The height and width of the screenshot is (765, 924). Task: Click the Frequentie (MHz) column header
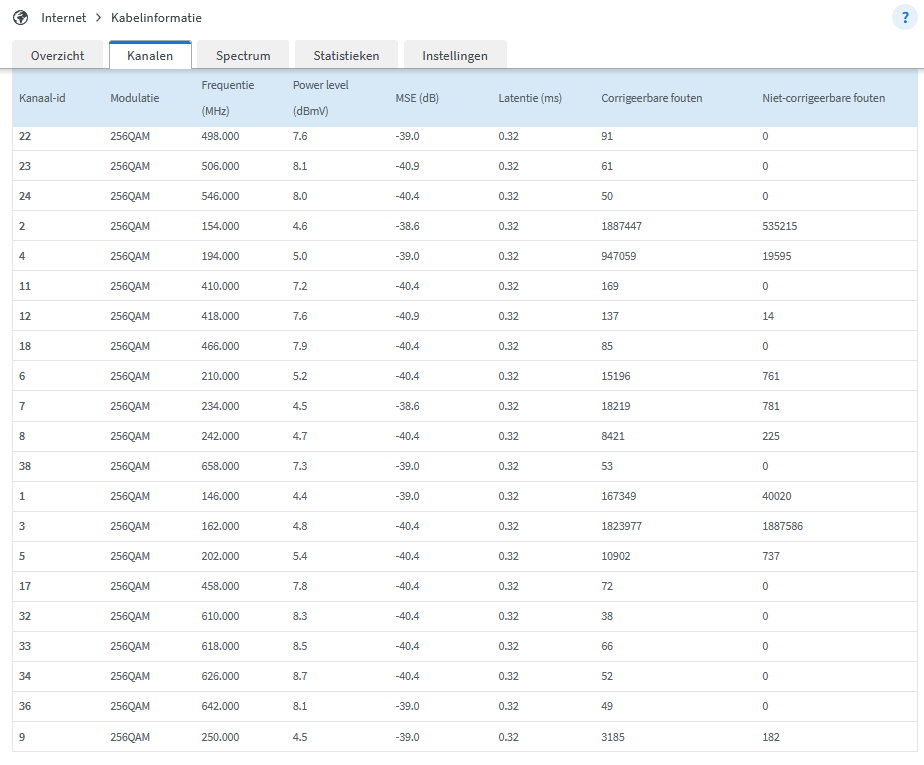[x=227, y=98]
